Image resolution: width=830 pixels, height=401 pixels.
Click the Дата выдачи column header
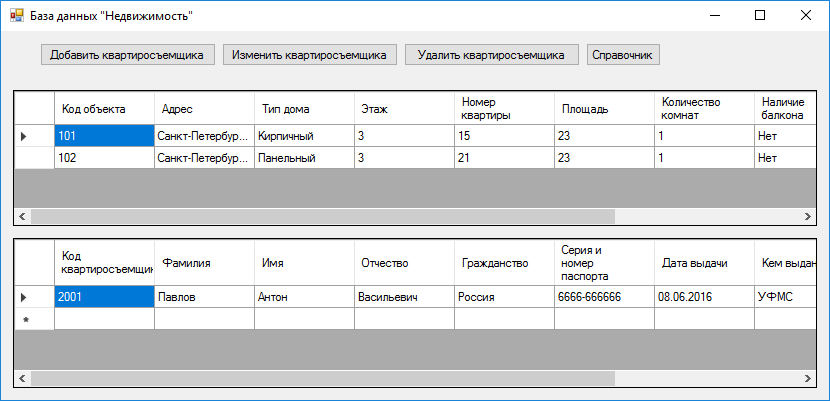705,263
